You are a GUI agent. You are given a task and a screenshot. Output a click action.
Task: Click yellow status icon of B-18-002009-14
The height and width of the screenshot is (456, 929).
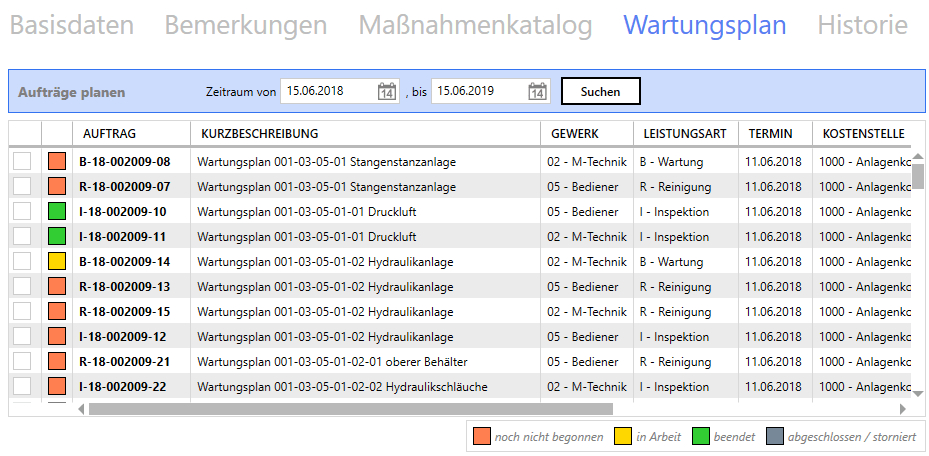(57, 261)
